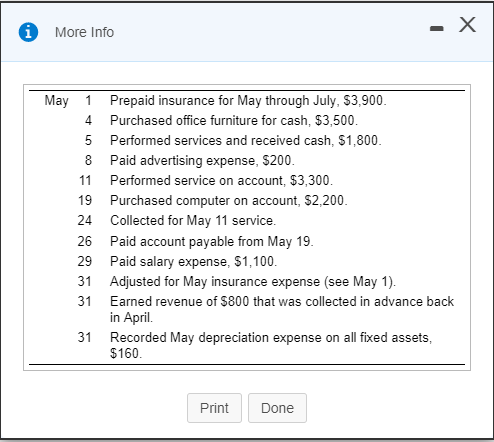
Task: Click the 'in April.' continuation line
Action: [131, 317]
